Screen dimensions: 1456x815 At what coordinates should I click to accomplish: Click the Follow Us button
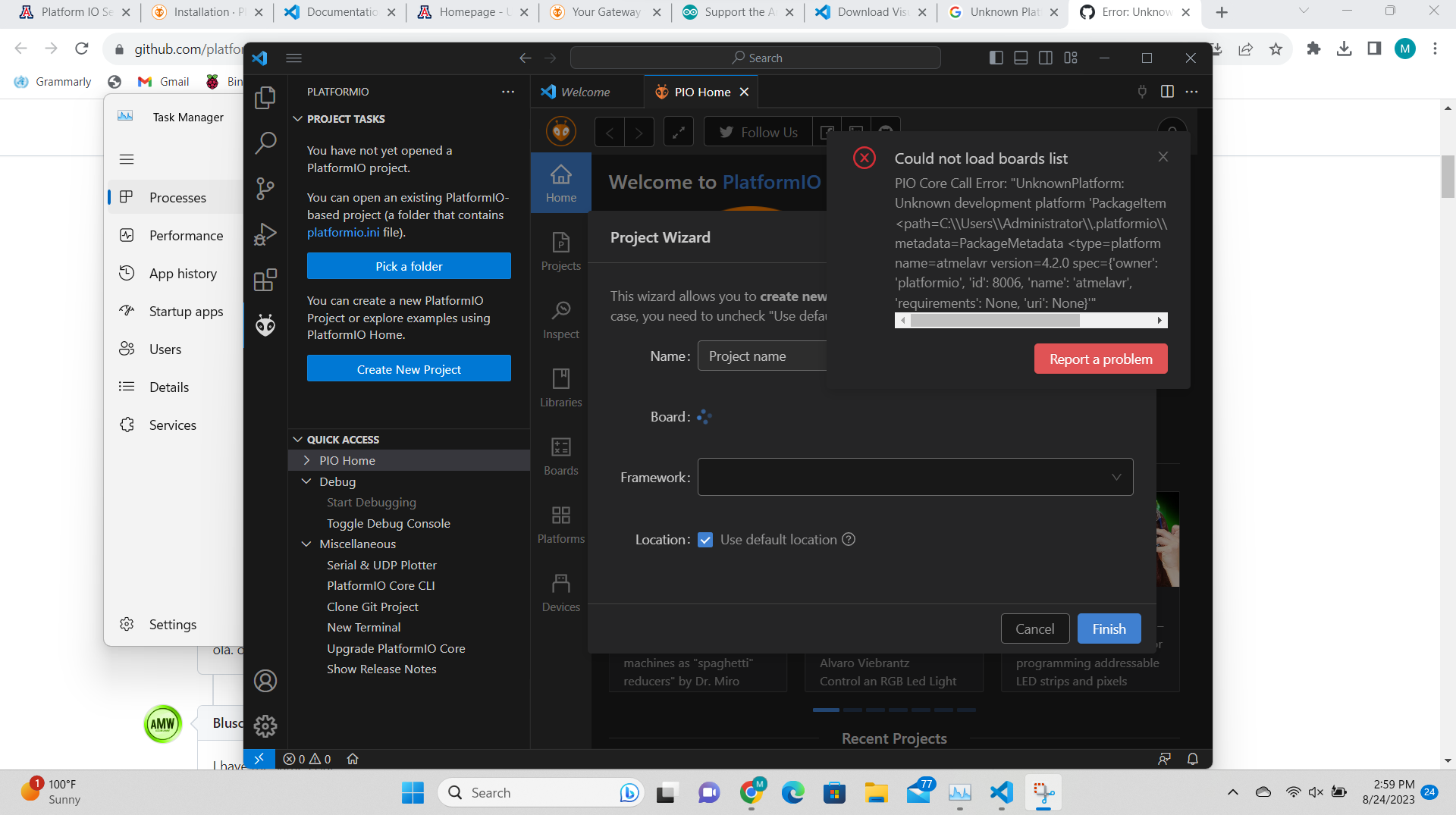tap(758, 132)
